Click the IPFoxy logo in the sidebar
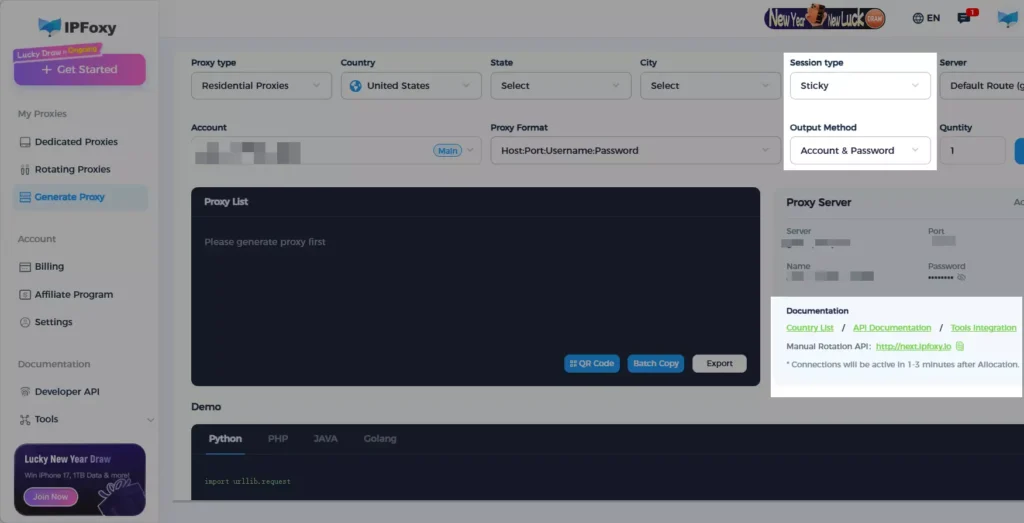This screenshot has height=523, width=1024. 77,26
